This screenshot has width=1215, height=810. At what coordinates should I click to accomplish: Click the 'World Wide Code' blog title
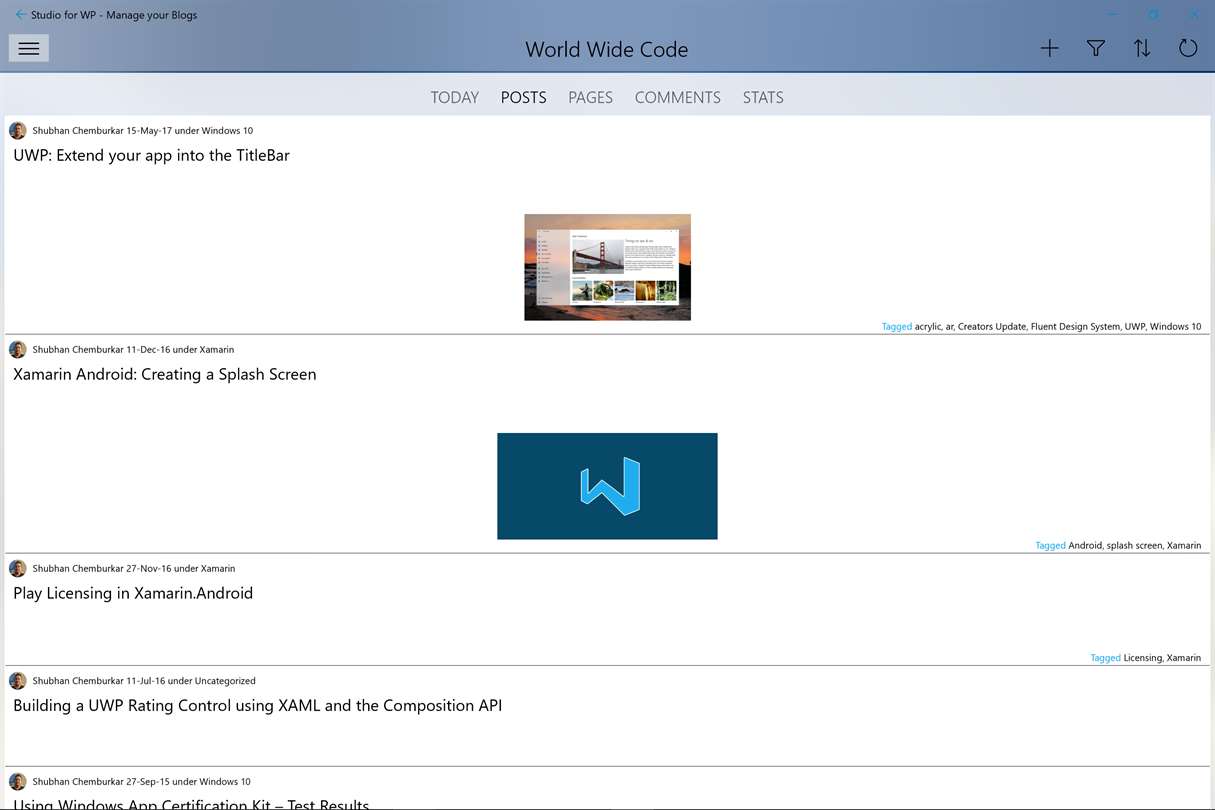click(x=607, y=49)
